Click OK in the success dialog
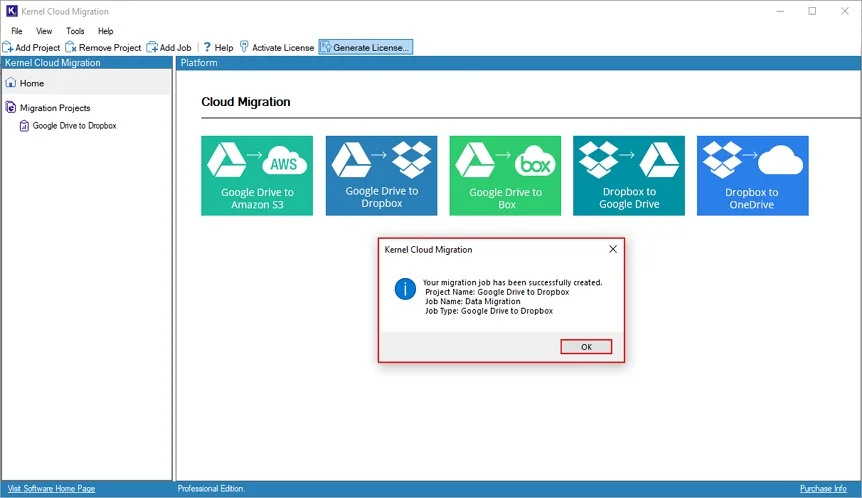 586,347
